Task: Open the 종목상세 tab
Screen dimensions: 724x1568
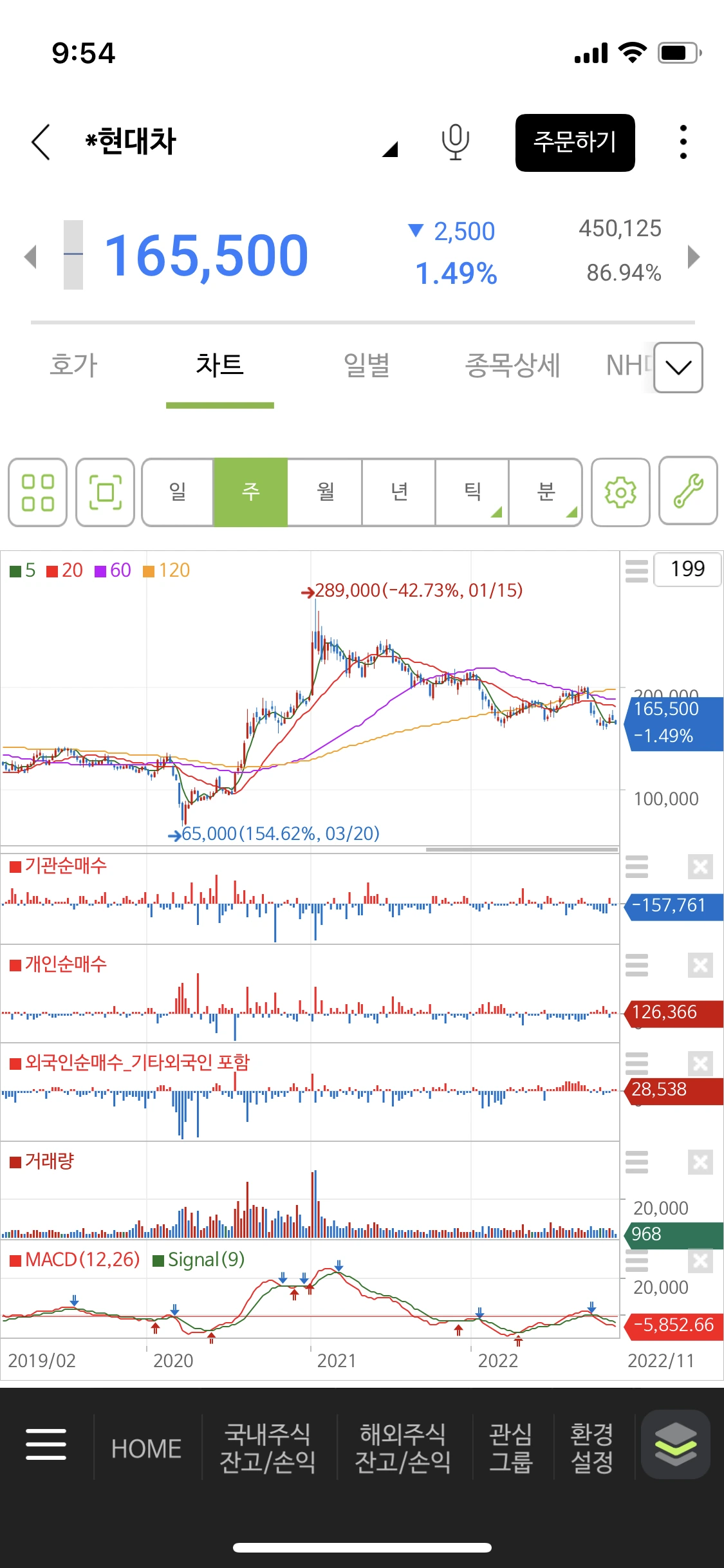Action: point(512,365)
